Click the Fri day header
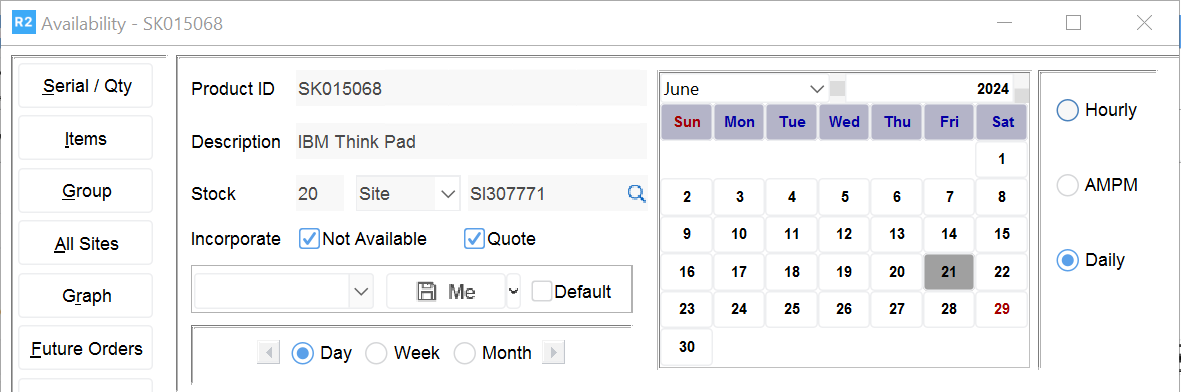The image size is (1181, 392). (949, 122)
